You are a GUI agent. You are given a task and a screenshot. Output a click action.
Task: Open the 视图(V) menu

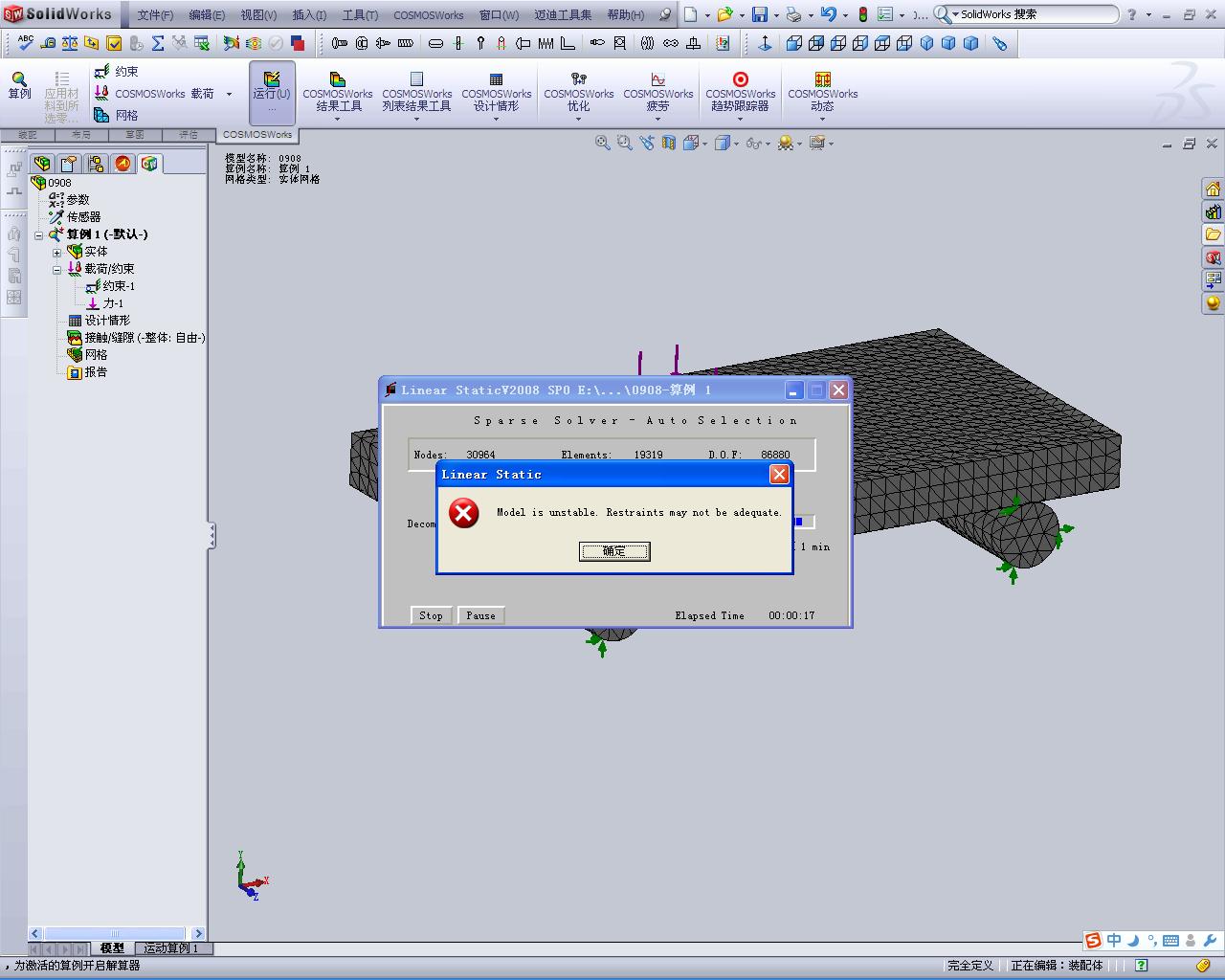coord(258,14)
